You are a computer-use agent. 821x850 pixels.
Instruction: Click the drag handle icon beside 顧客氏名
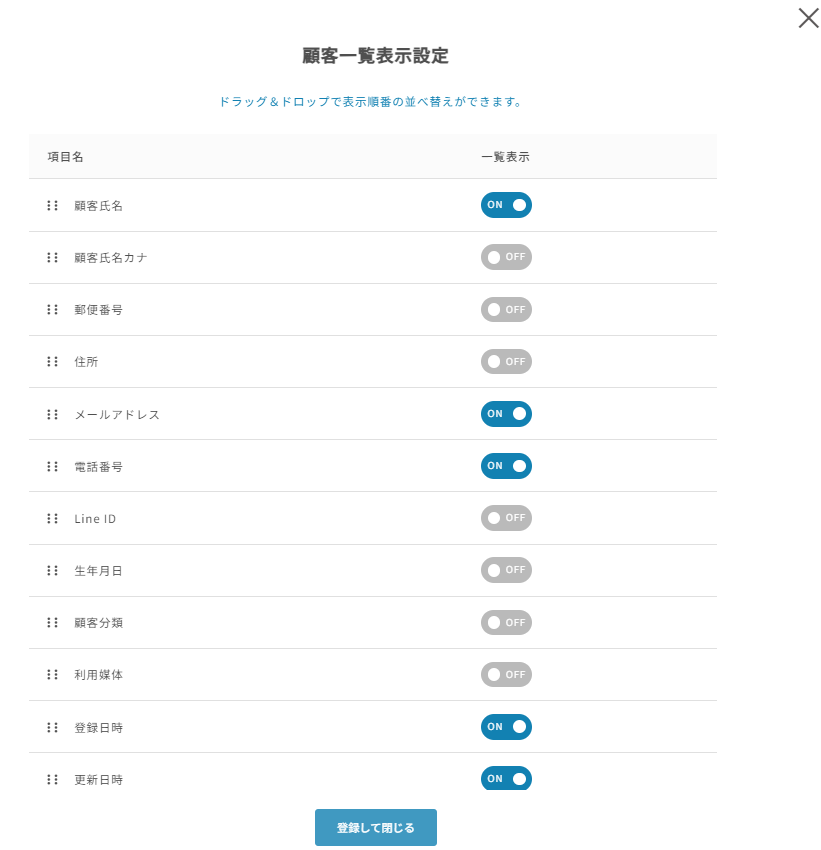53,206
